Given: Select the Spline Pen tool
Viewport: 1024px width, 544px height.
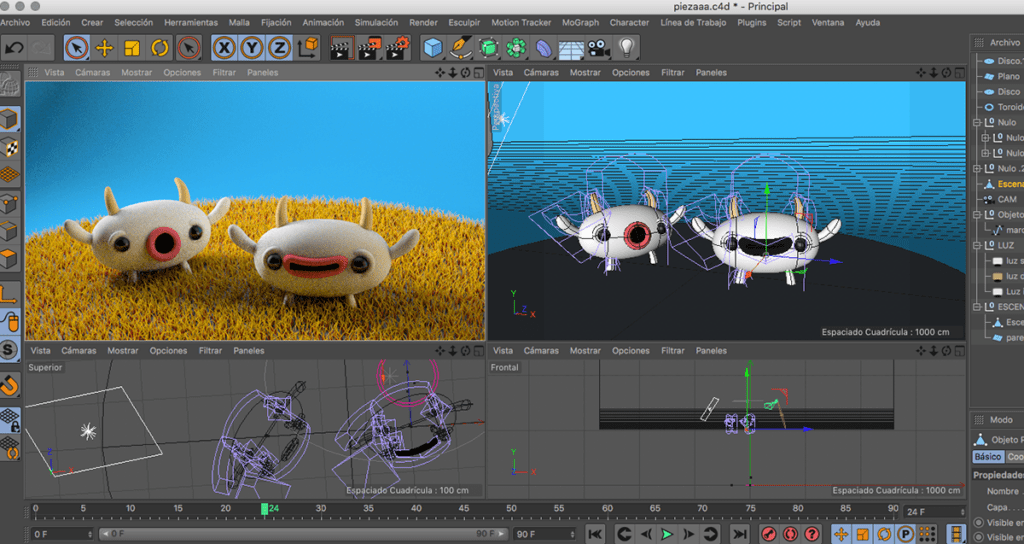Looking at the screenshot, I should 460,48.
